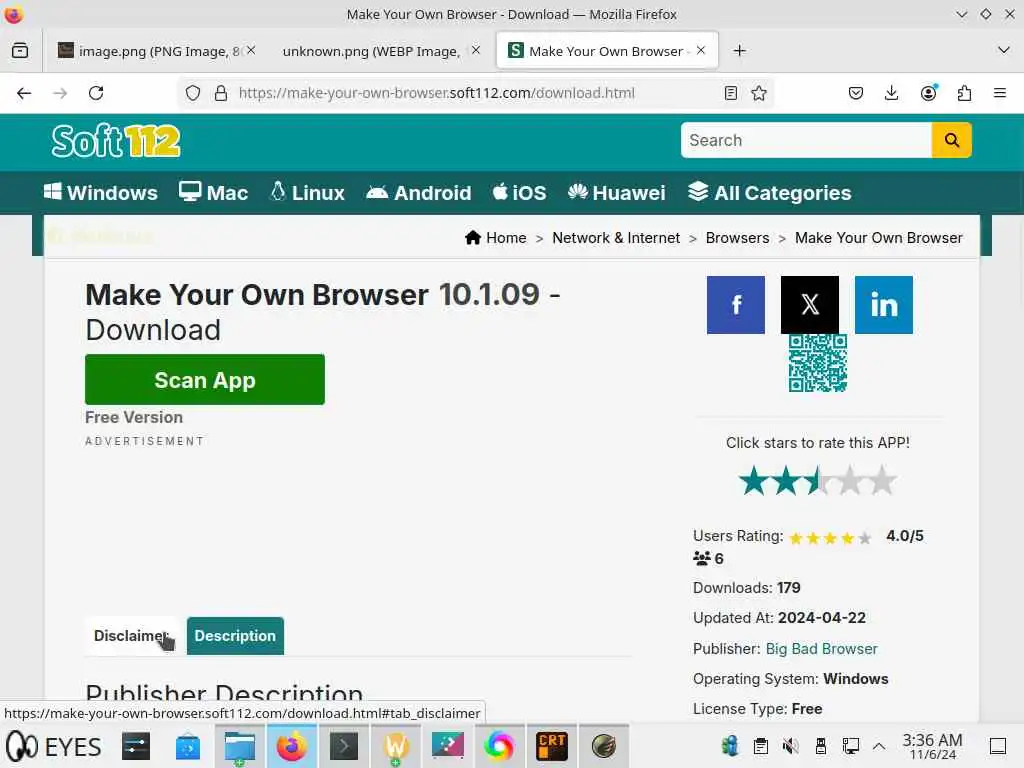Close the Make Your Own Browser tab
Image resolution: width=1024 pixels, height=768 pixels.
click(701, 50)
